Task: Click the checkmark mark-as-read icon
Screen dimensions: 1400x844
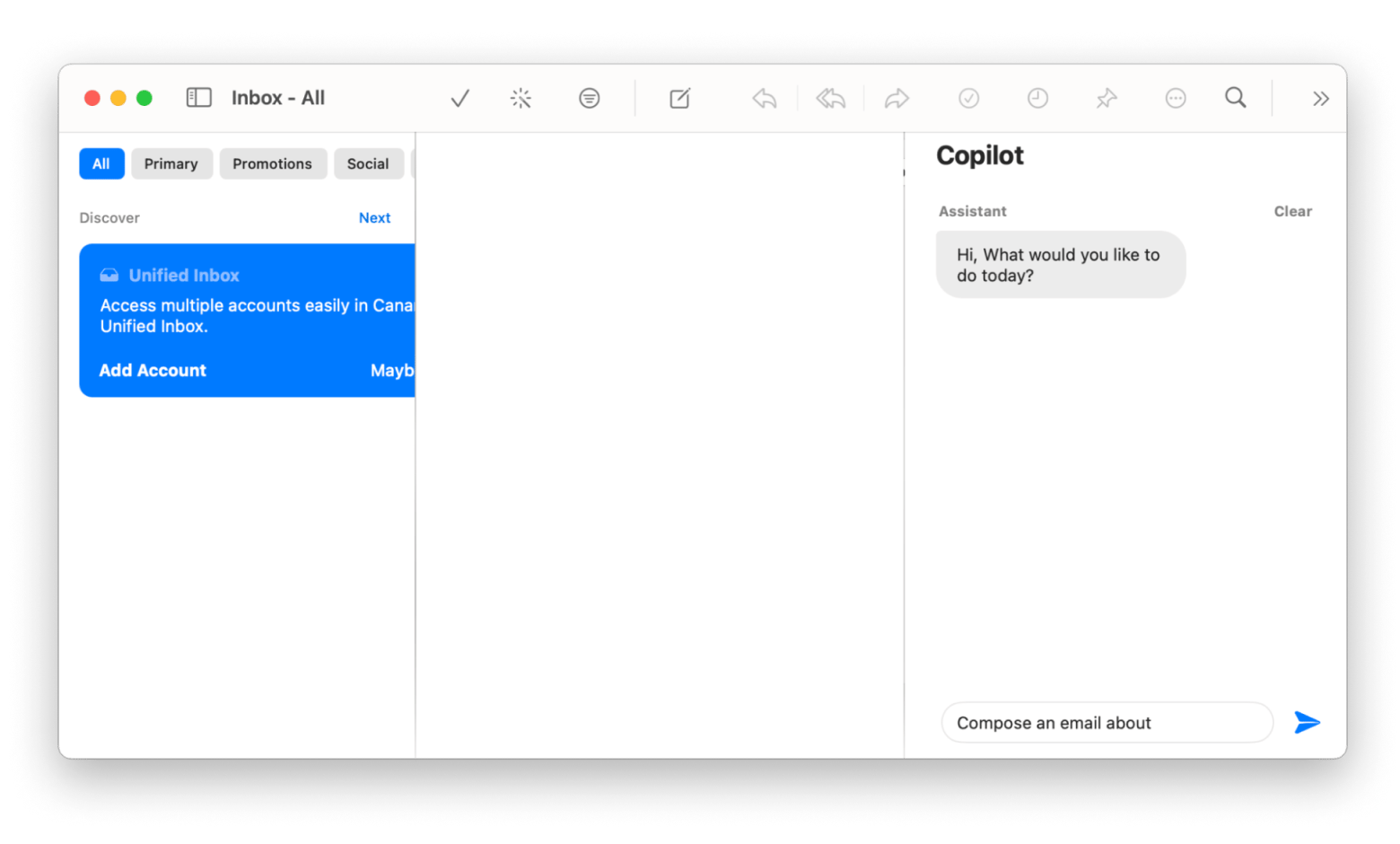Action: (459, 98)
